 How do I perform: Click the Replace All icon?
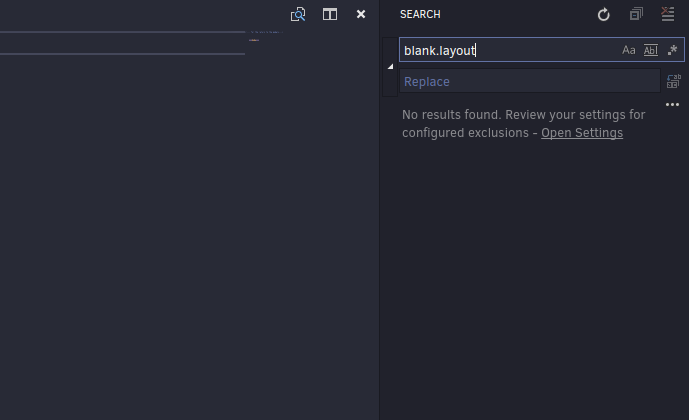point(673,81)
